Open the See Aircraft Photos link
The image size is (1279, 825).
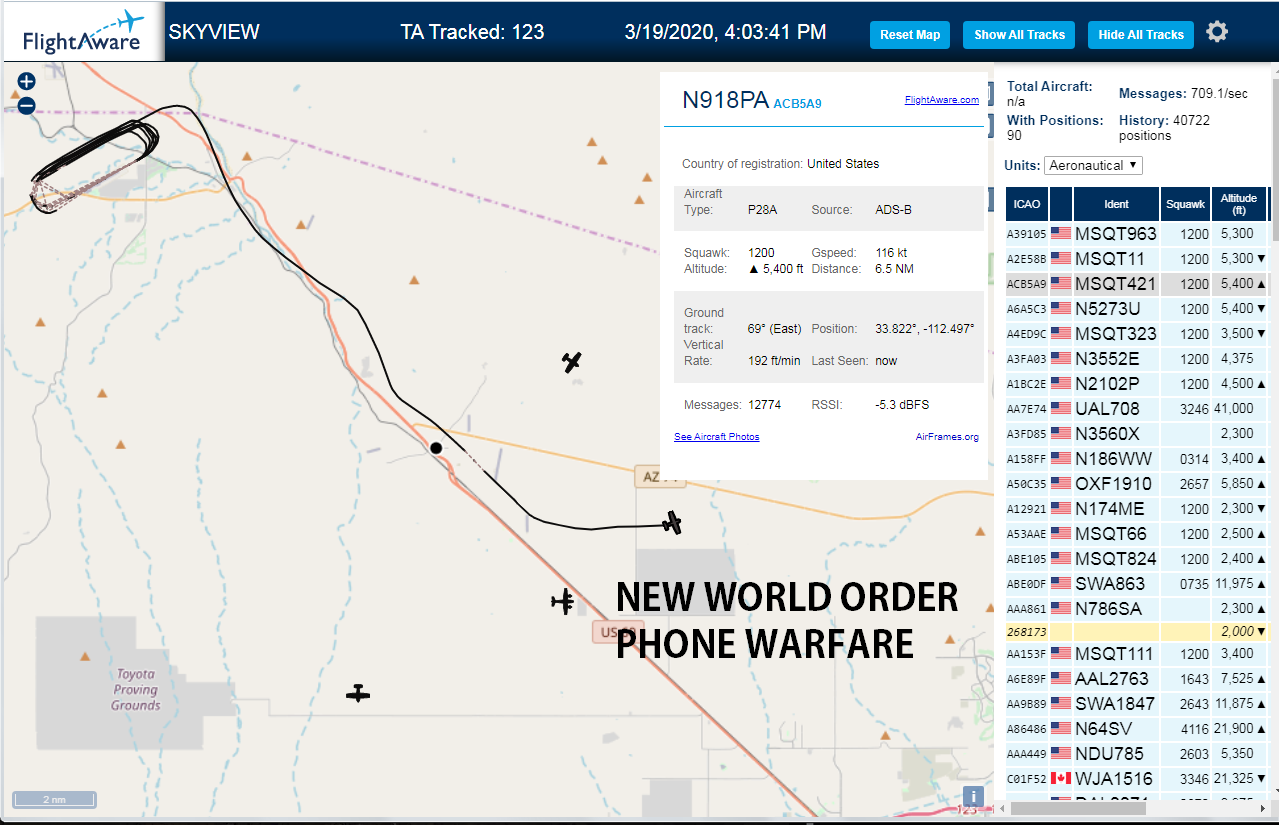tap(717, 436)
